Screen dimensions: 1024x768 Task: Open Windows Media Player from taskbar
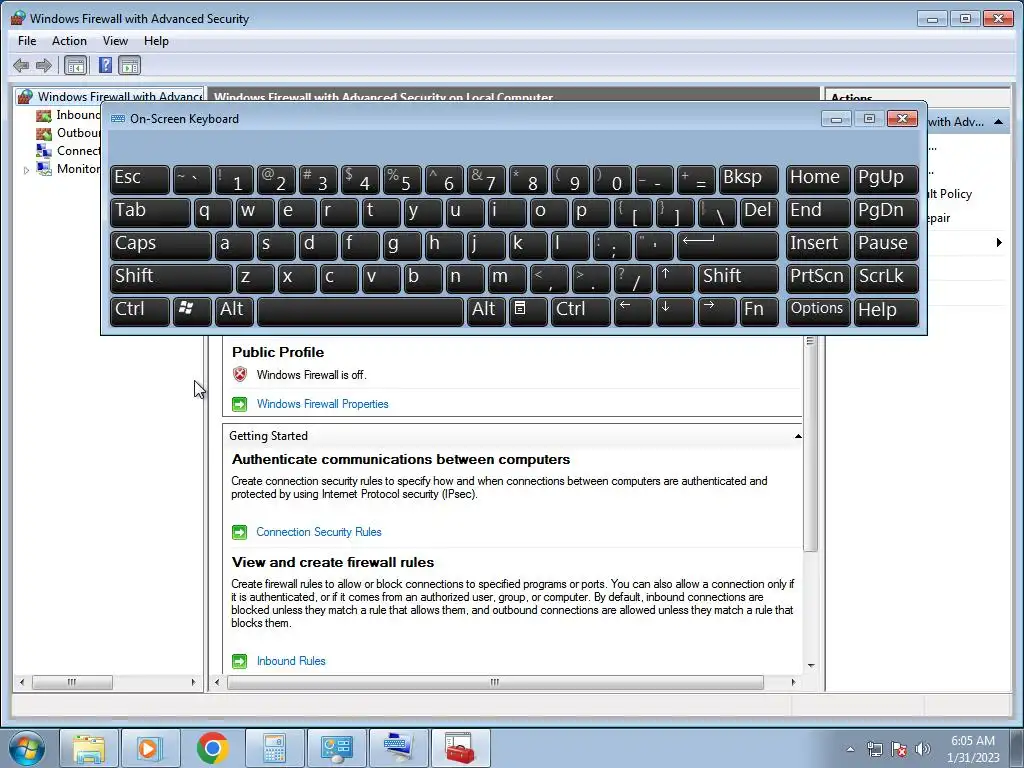click(150, 748)
